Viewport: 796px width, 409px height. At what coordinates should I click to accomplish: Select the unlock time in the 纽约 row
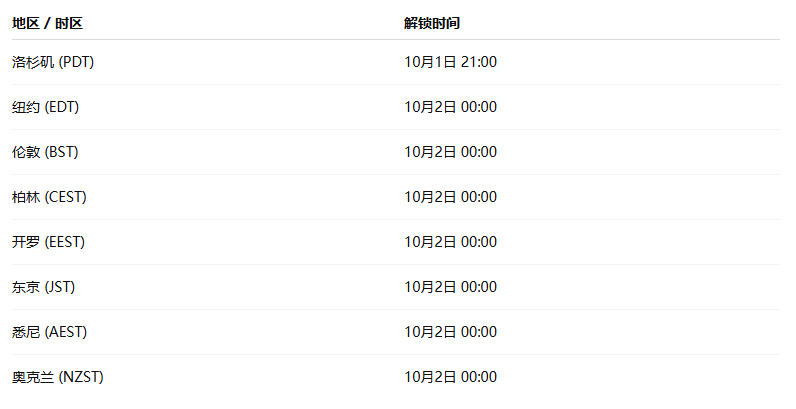(x=450, y=107)
